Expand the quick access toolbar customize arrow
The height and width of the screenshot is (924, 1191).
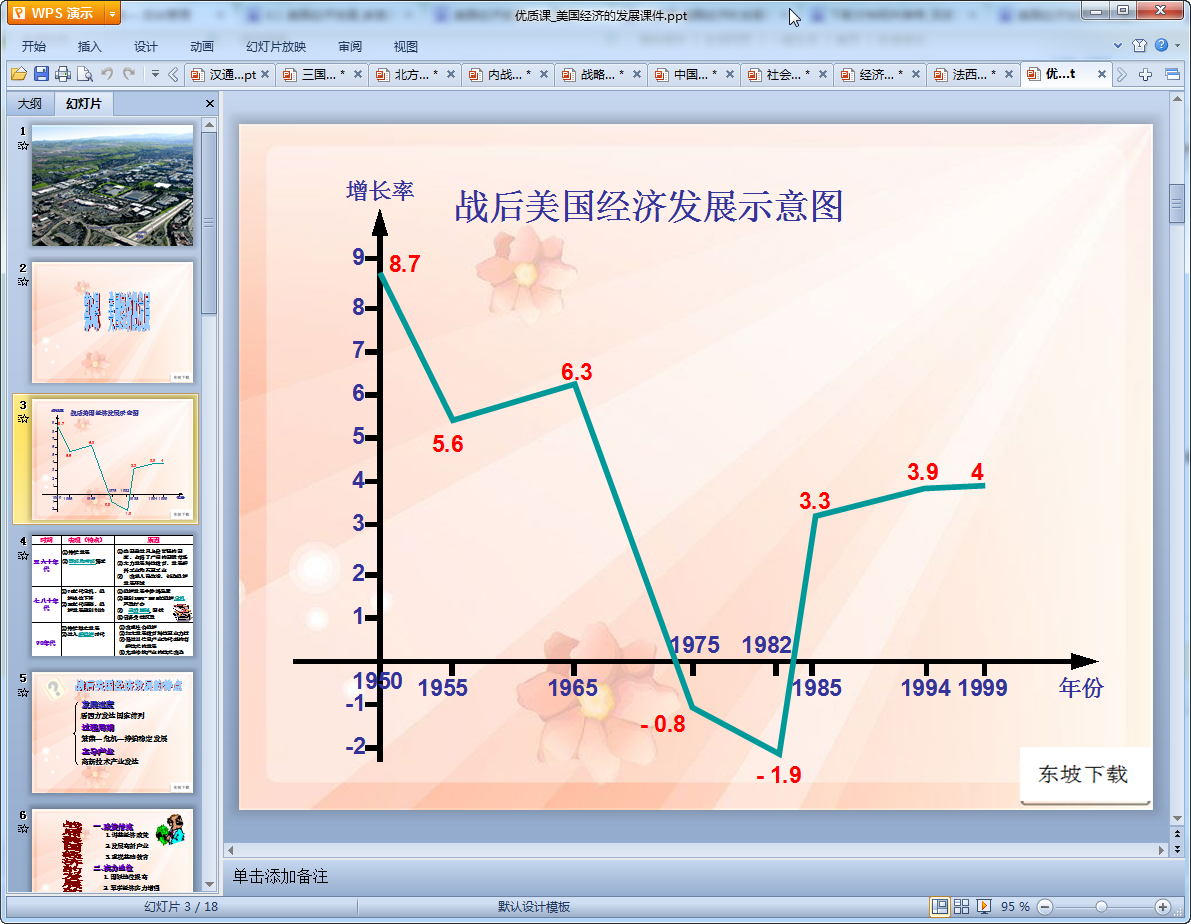pos(155,74)
